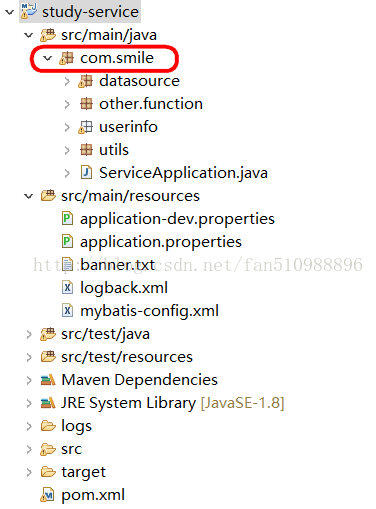376x509 pixels.
Task: Select ServiceApplication.java file name
Action: point(183,173)
